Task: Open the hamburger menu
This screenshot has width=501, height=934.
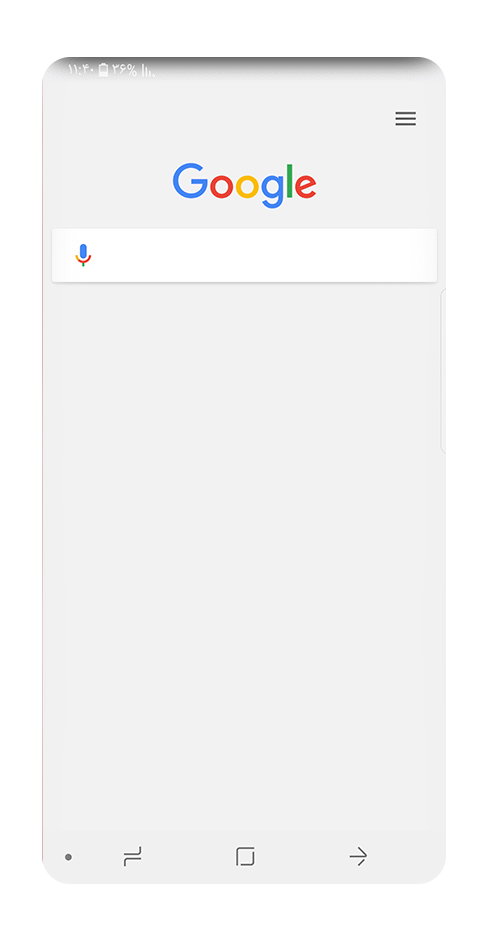Action: click(x=406, y=119)
